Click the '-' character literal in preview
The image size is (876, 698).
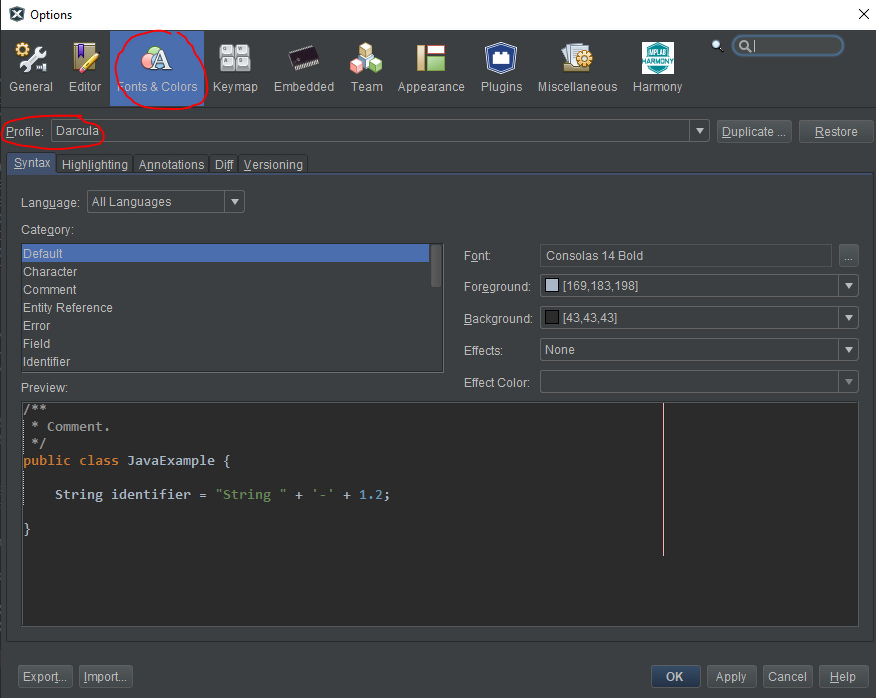pos(323,495)
